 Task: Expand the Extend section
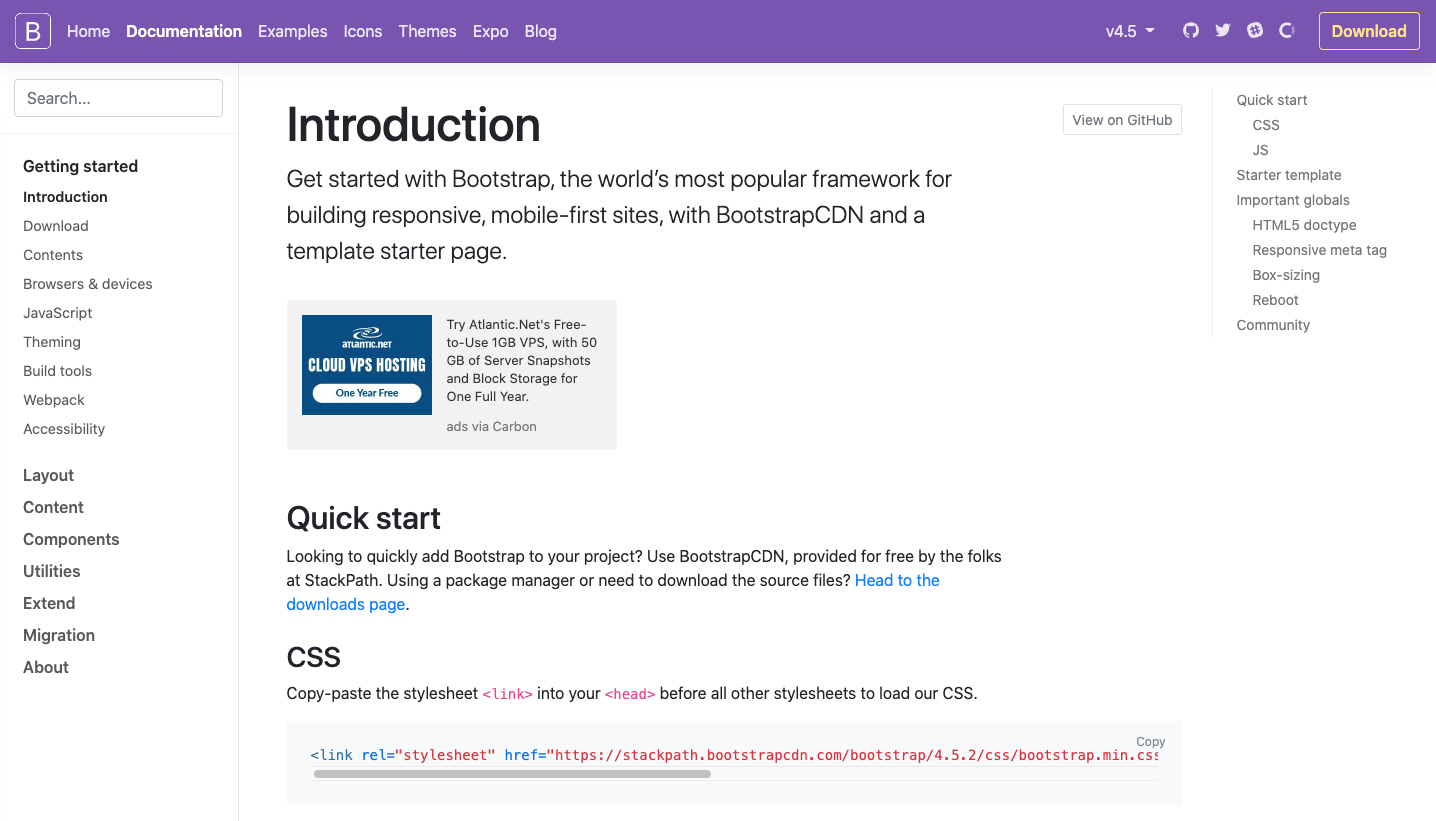[x=49, y=603]
